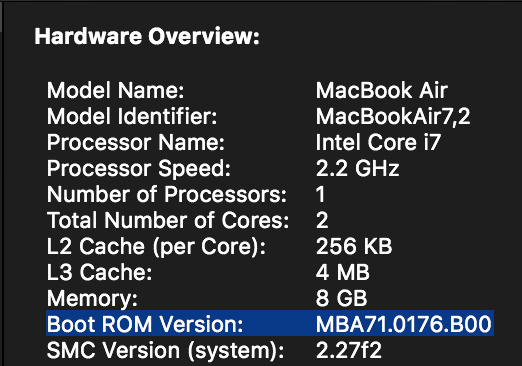Click the L2 Cache (per Core) label
The image size is (522, 366).
tap(157, 246)
